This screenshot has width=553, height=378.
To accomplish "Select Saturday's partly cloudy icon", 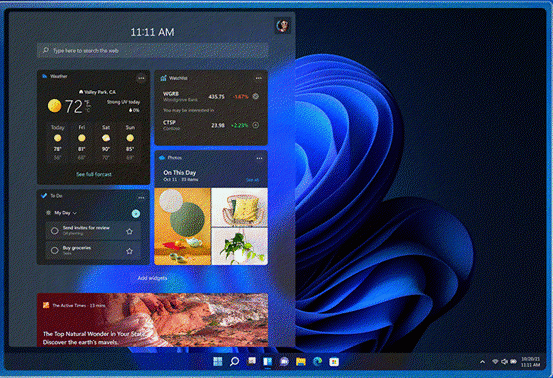I will point(106,138).
